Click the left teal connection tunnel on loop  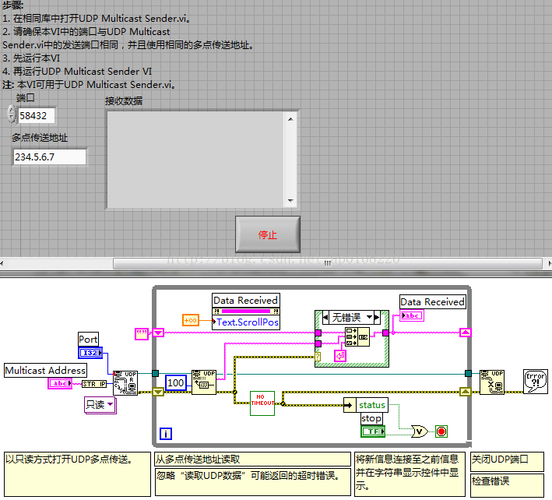[155, 373]
